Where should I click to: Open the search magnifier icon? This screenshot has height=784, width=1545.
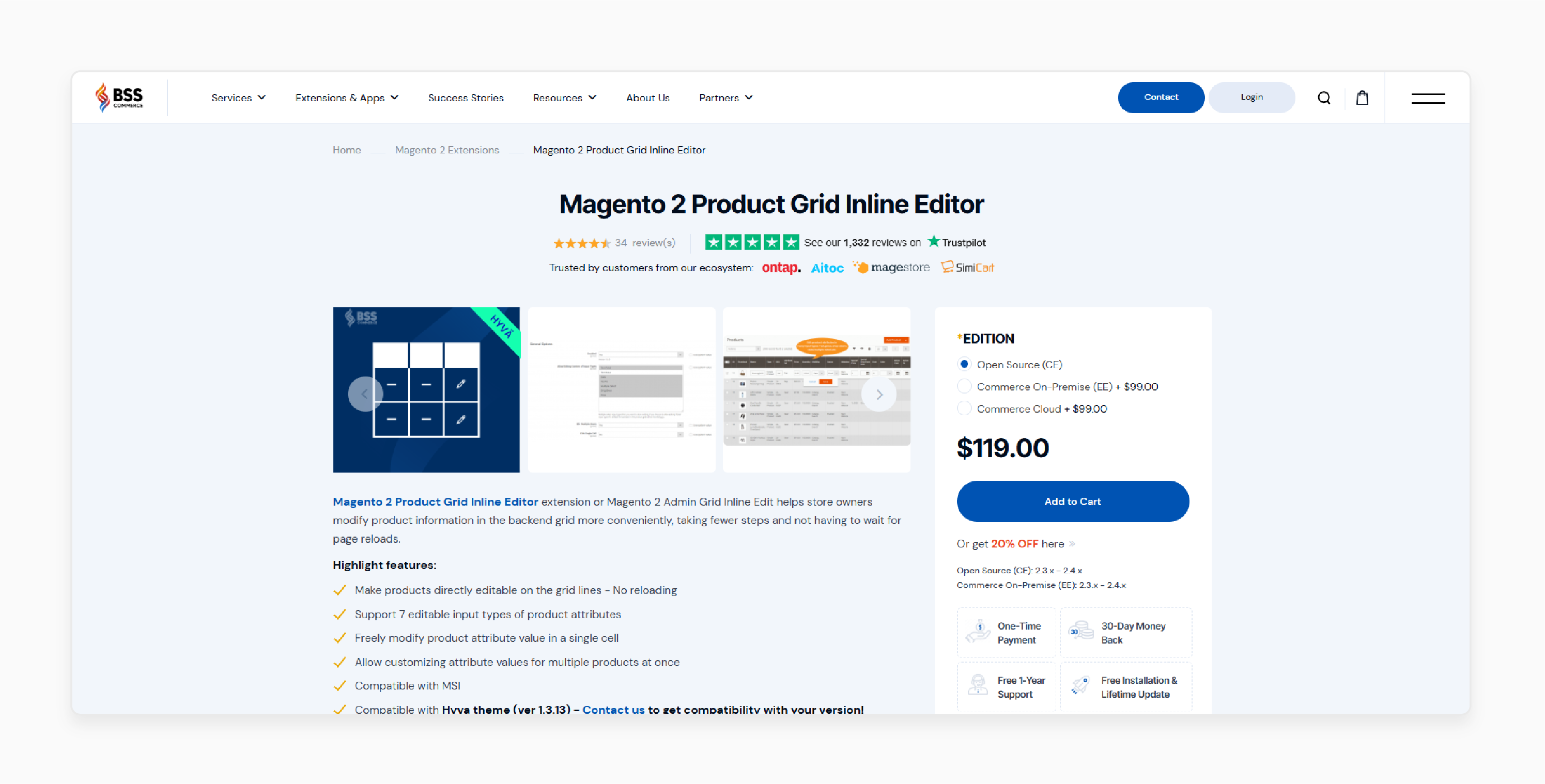1324,98
